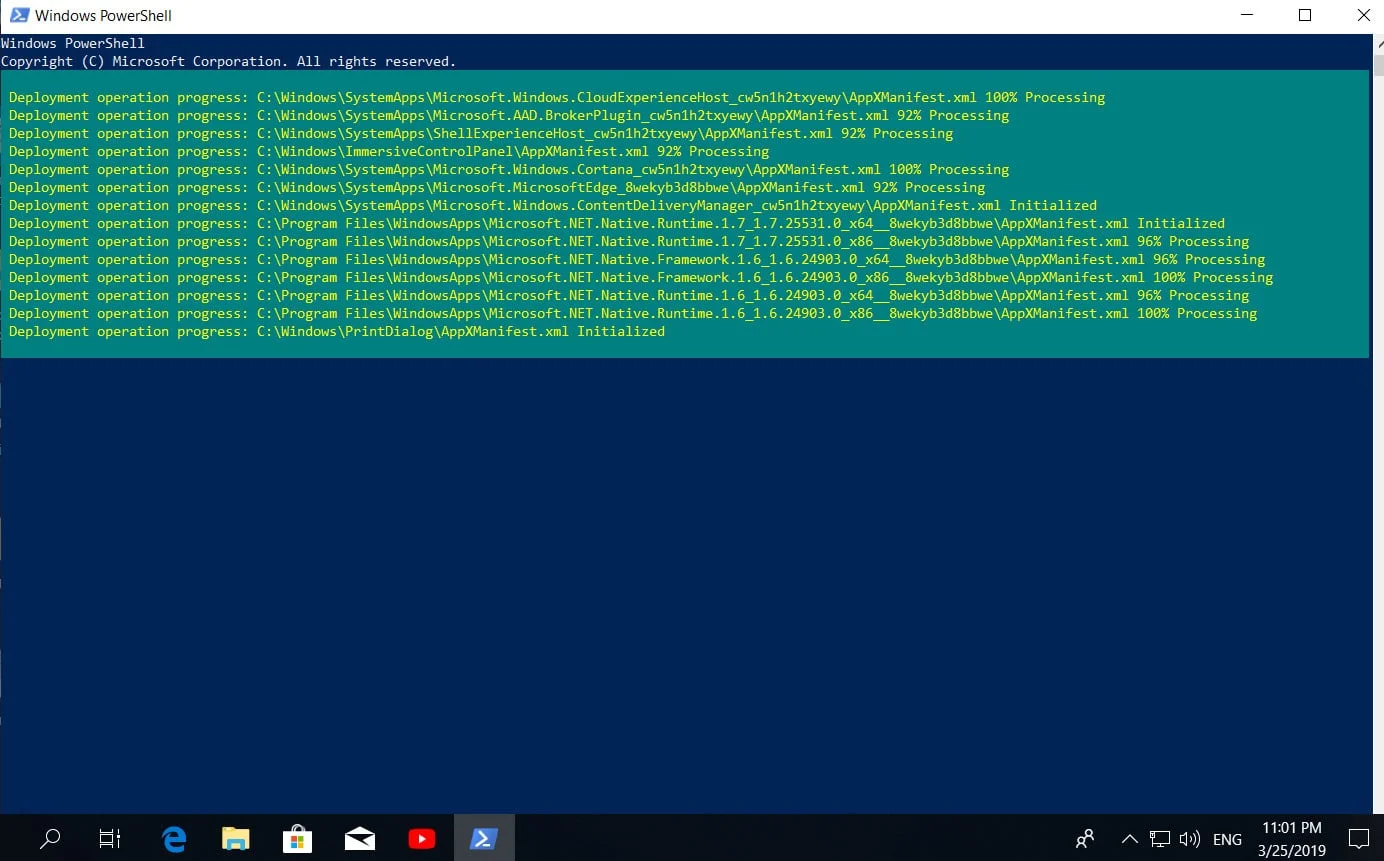Open the volume control in the tray
This screenshot has width=1384, height=861.
1189,839
